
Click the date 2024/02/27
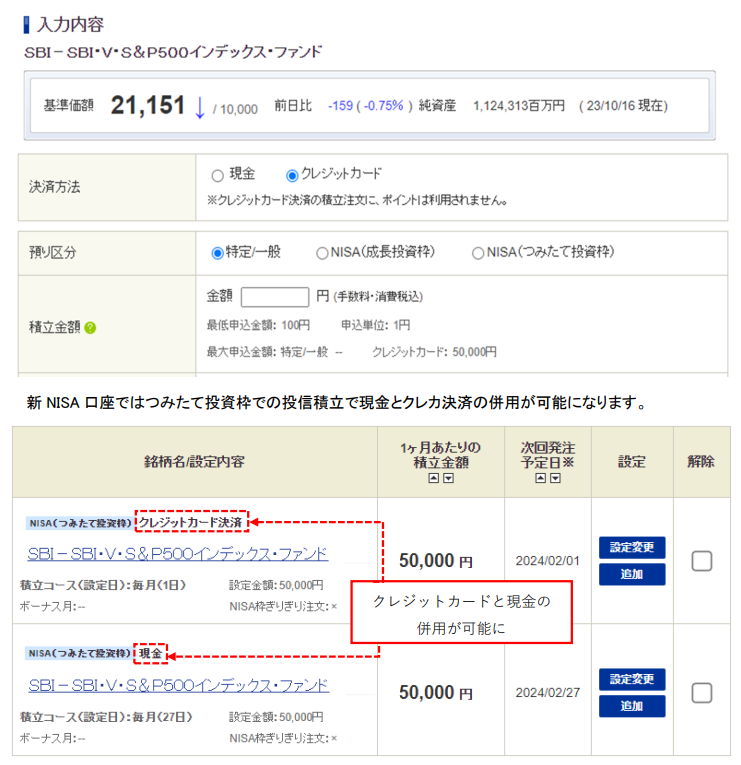548,693
